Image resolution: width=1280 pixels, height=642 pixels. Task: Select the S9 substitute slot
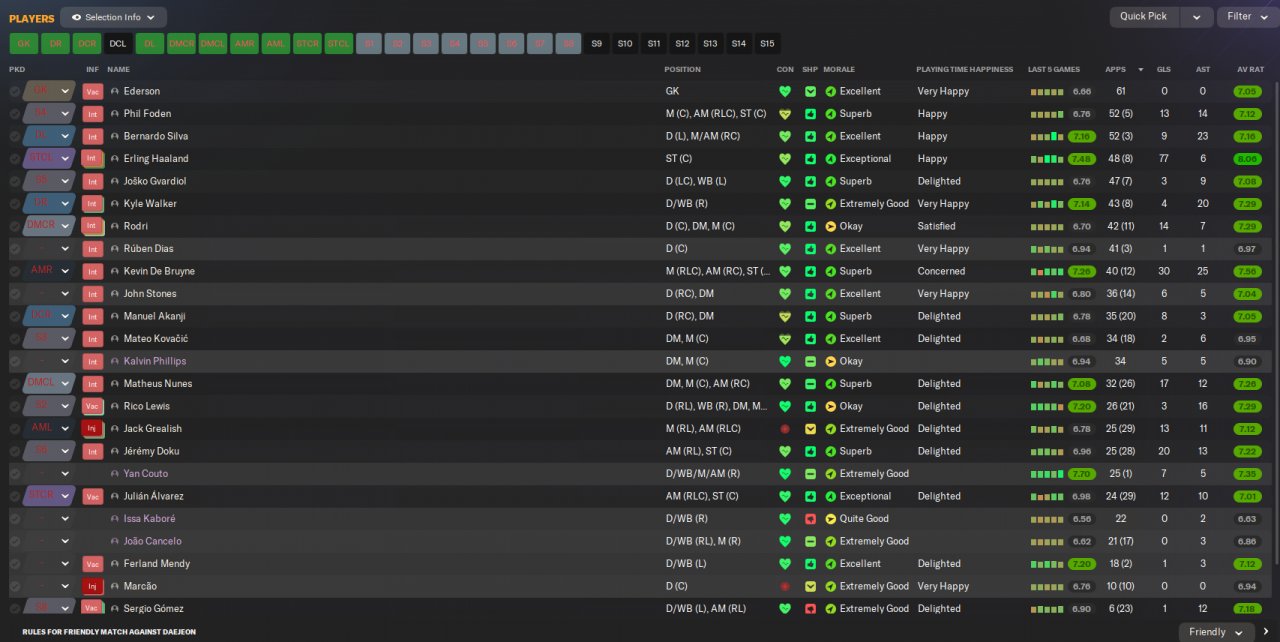tap(597, 44)
